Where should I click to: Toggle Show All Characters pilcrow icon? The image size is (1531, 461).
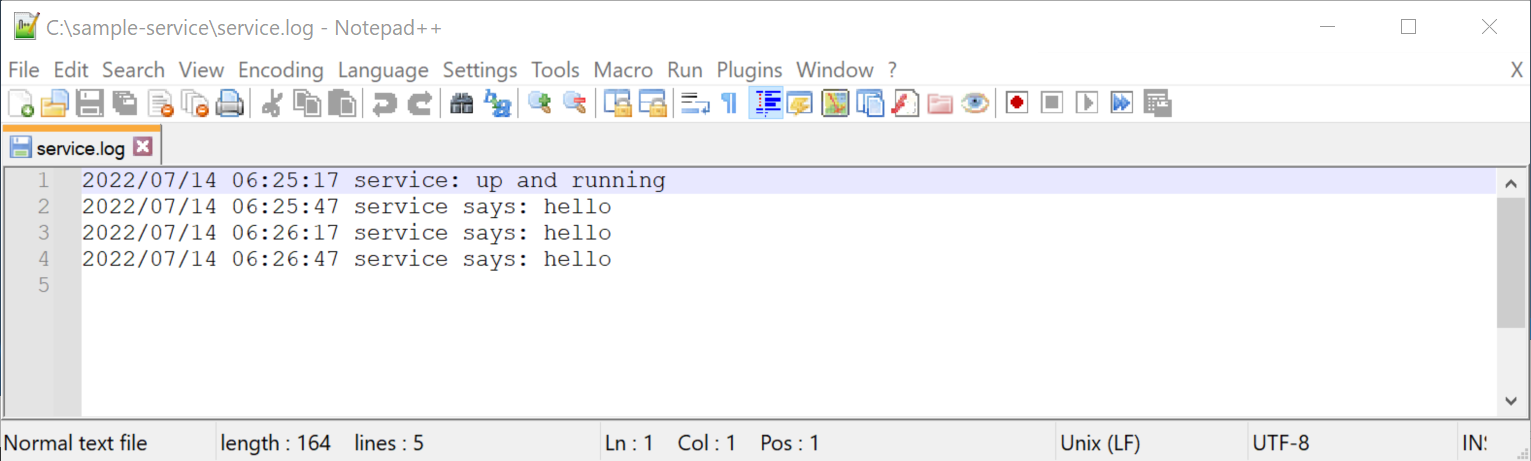pyautogui.click(x=729, y=103)
